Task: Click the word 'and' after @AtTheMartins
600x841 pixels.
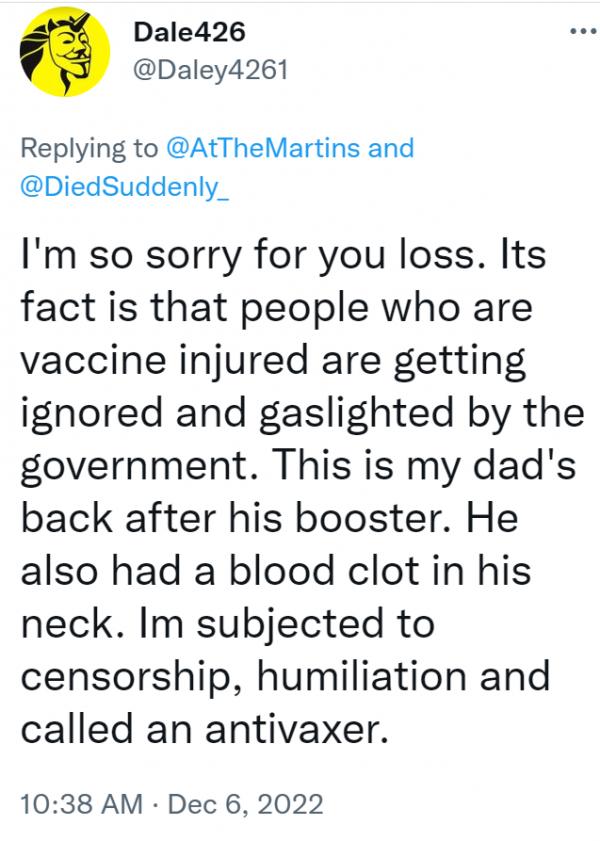Action: (392, 148)
